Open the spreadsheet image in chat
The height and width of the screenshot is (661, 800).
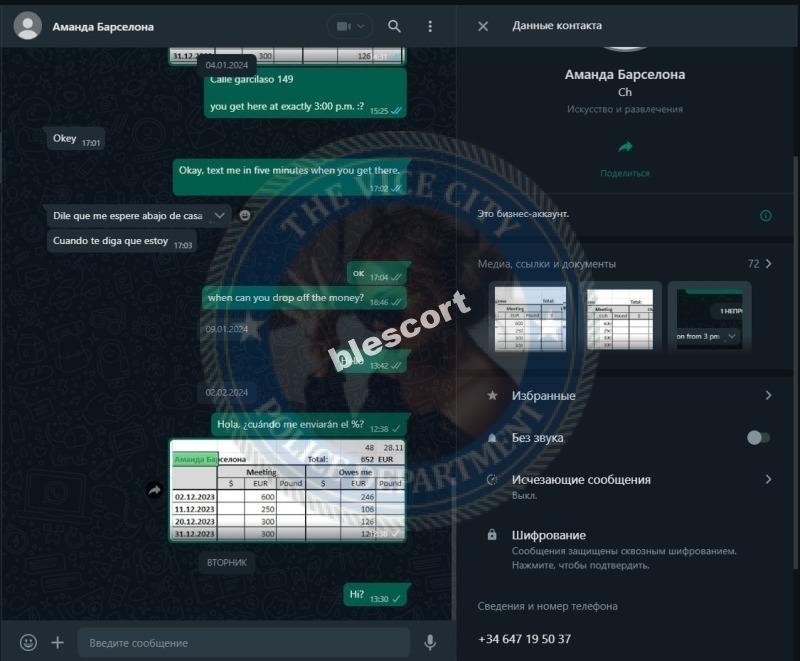pos(288,490)
